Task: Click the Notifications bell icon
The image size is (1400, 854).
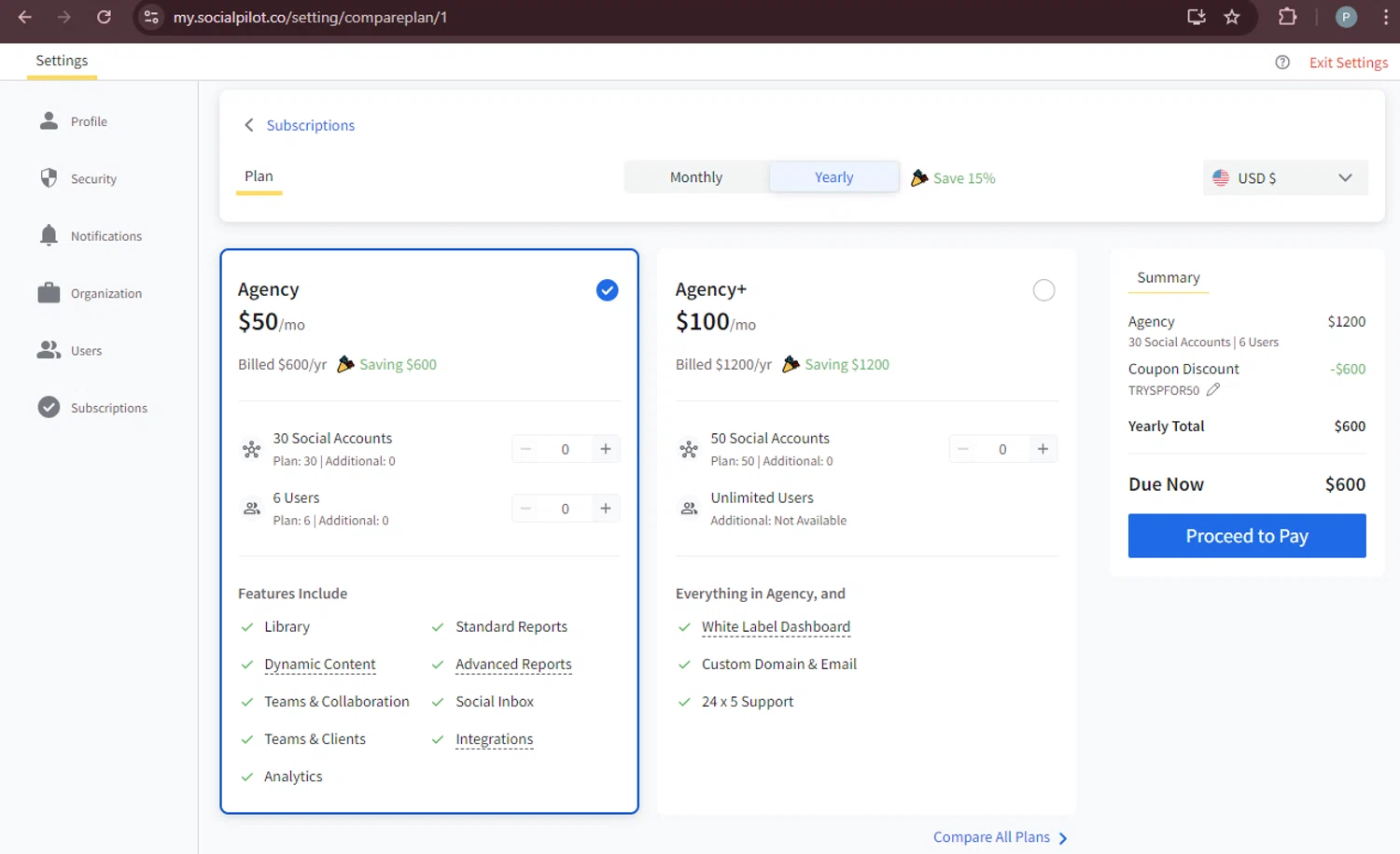Action: pyautogui.click(x=49, y=235)
